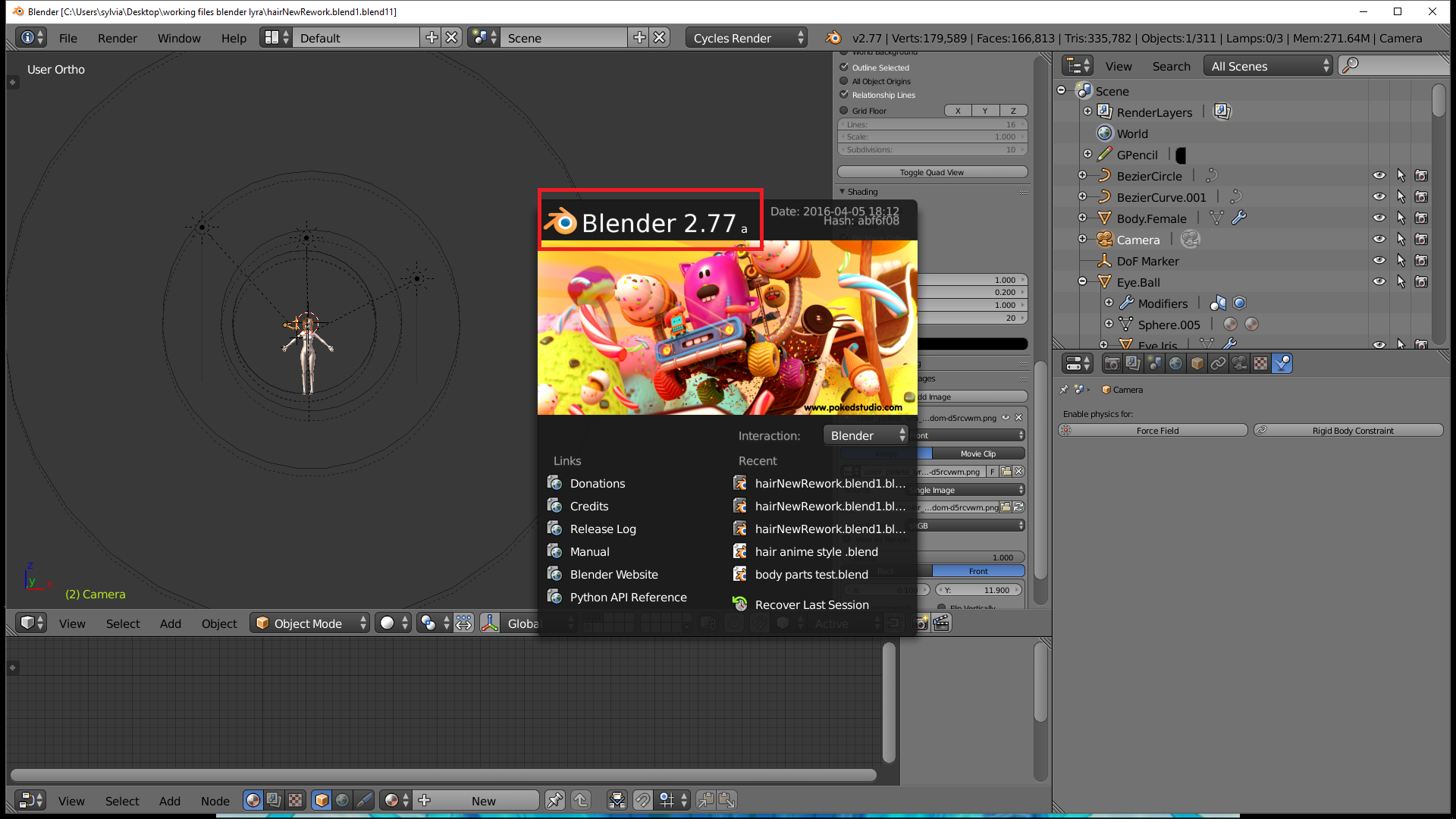Open the Render menu
This screenshot has width=1456, height=819.
click(x=117, y=38)
